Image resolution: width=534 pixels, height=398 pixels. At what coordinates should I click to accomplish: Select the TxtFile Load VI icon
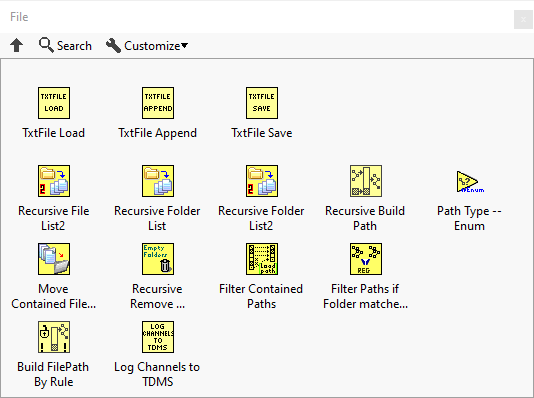click(x=54, y=103)
